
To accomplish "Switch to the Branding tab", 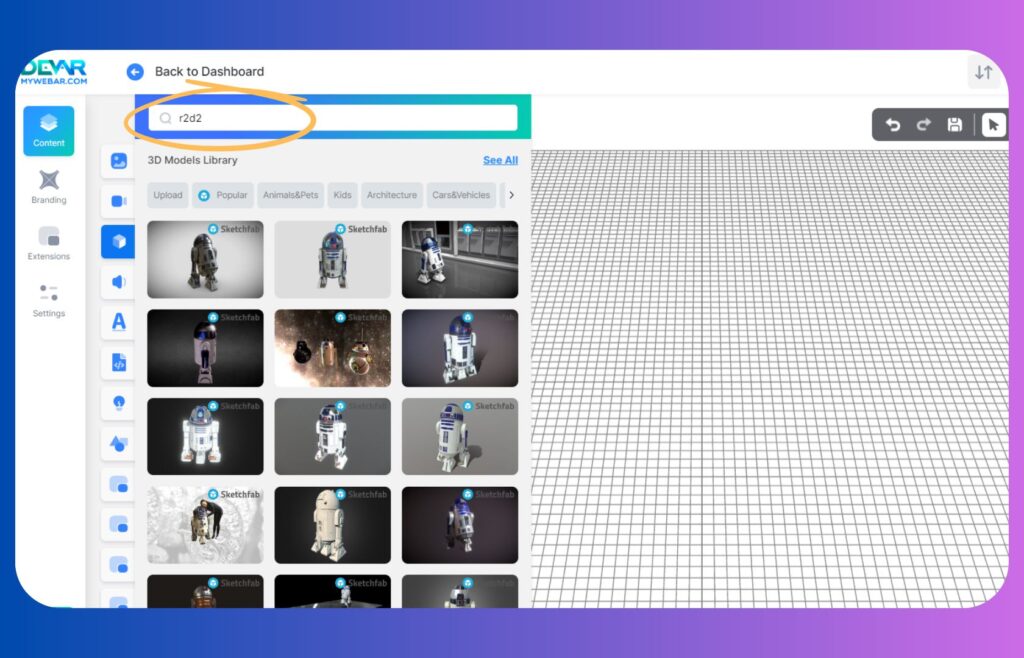I will point(48,187).
